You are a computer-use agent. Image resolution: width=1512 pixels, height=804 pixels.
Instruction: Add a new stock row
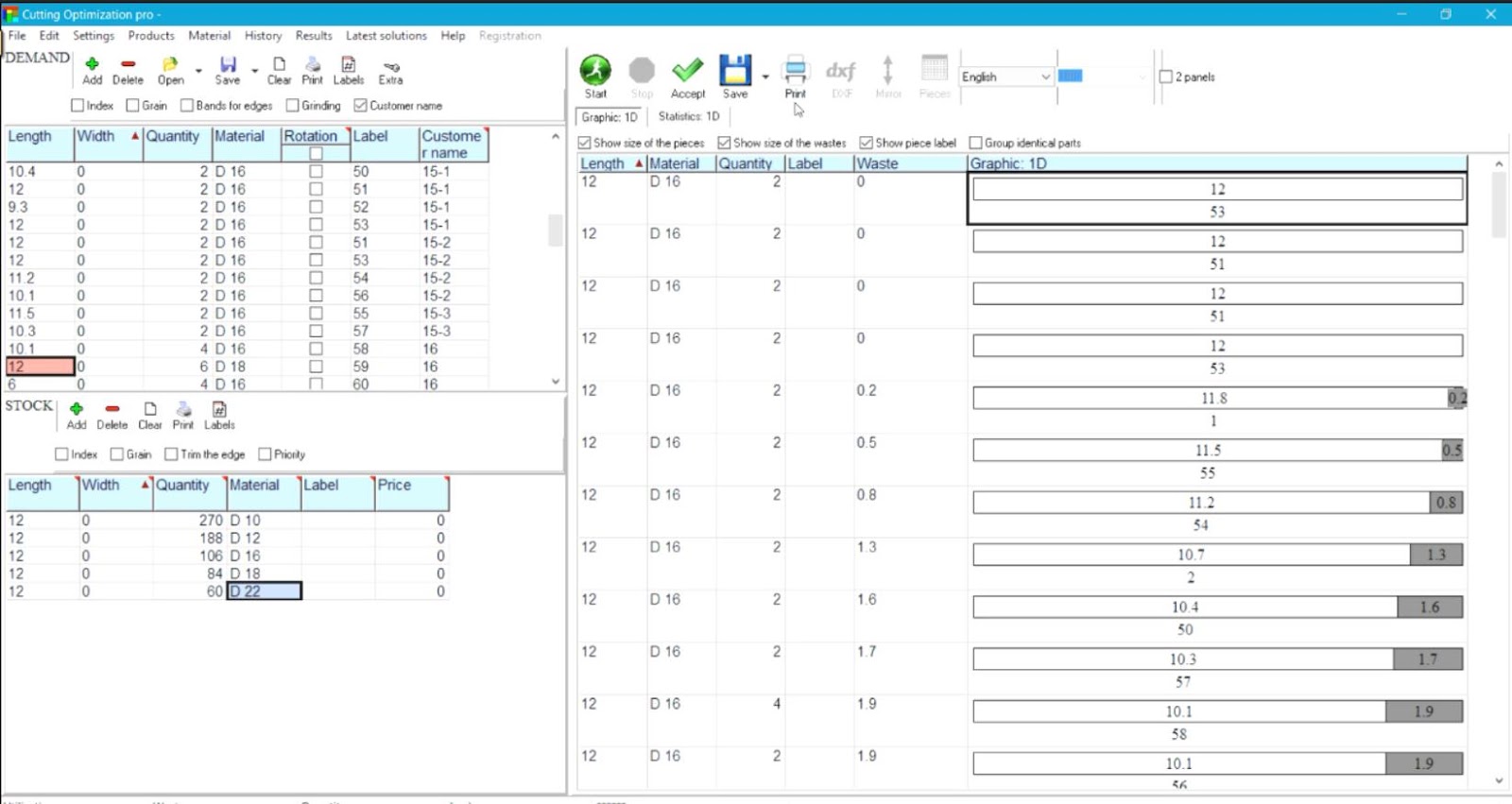click(x=77, y=416)
